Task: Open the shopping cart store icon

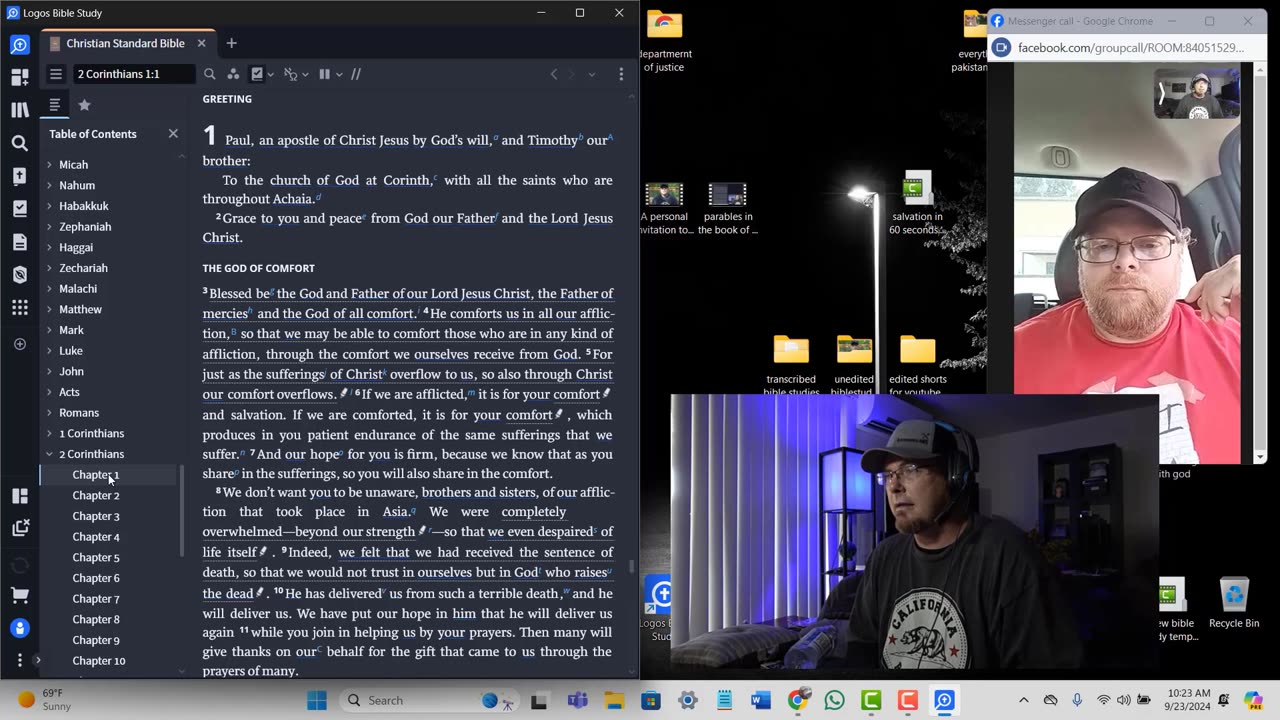Action: click(x=20, y=595)
